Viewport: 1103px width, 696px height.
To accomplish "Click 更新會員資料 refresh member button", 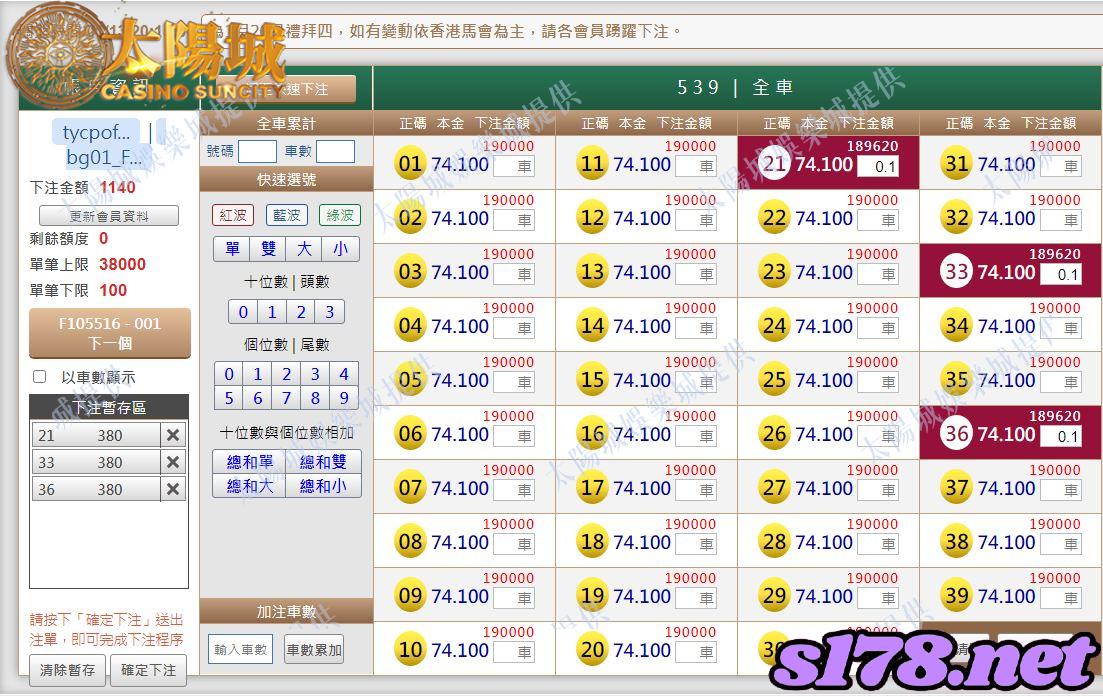I will coord(109,216).
